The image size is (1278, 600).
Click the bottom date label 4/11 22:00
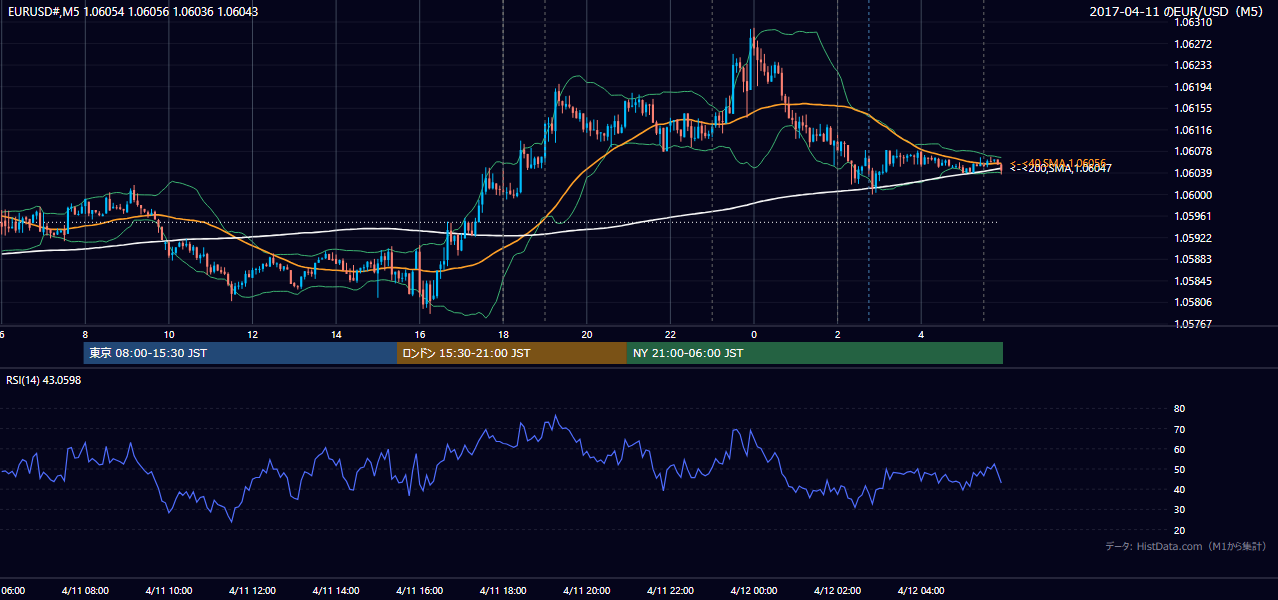(x=670, y=591)
